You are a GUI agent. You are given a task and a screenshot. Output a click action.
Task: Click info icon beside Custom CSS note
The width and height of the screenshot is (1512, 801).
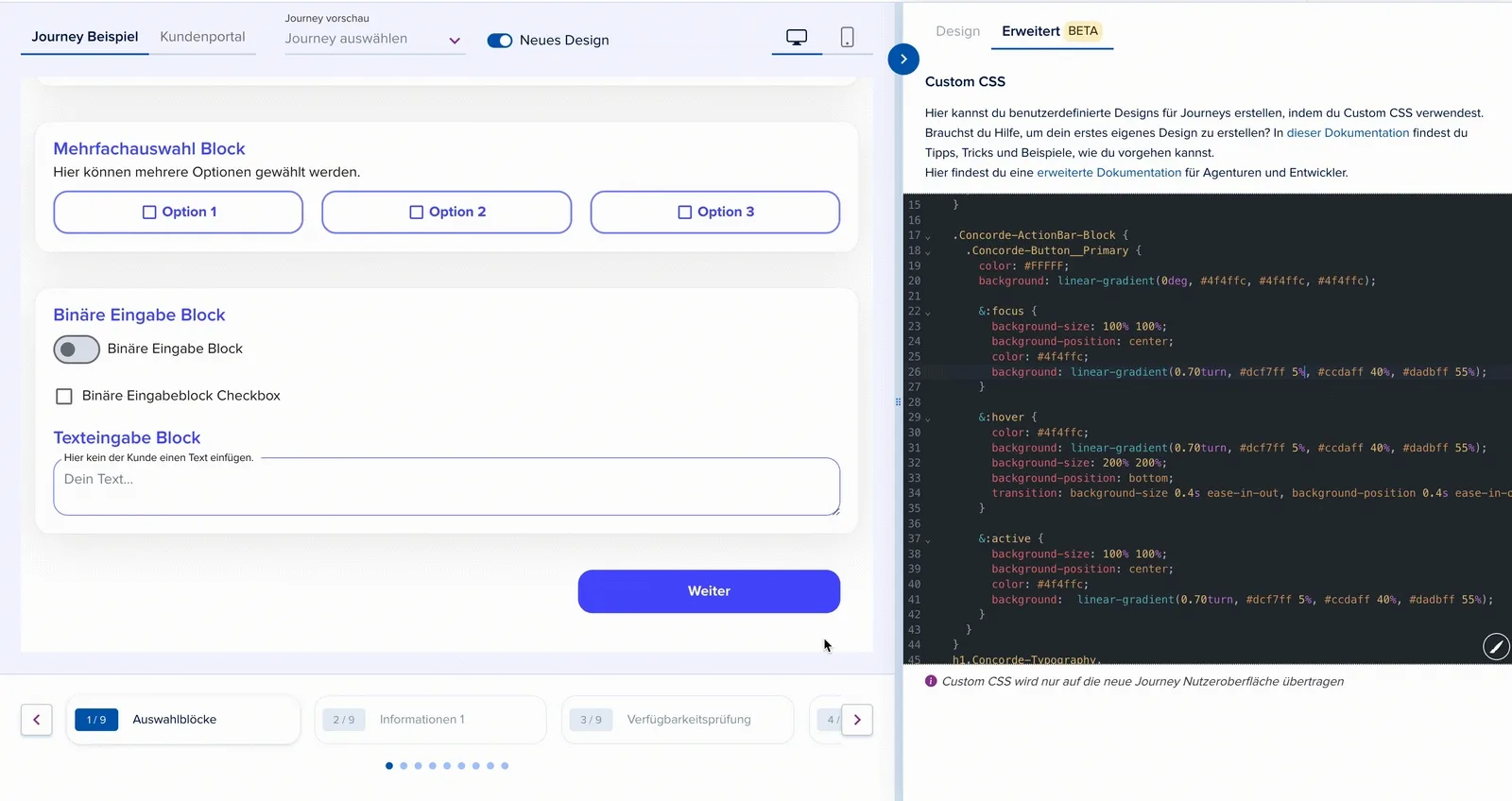pyautogui.click(x=931, y=681)
